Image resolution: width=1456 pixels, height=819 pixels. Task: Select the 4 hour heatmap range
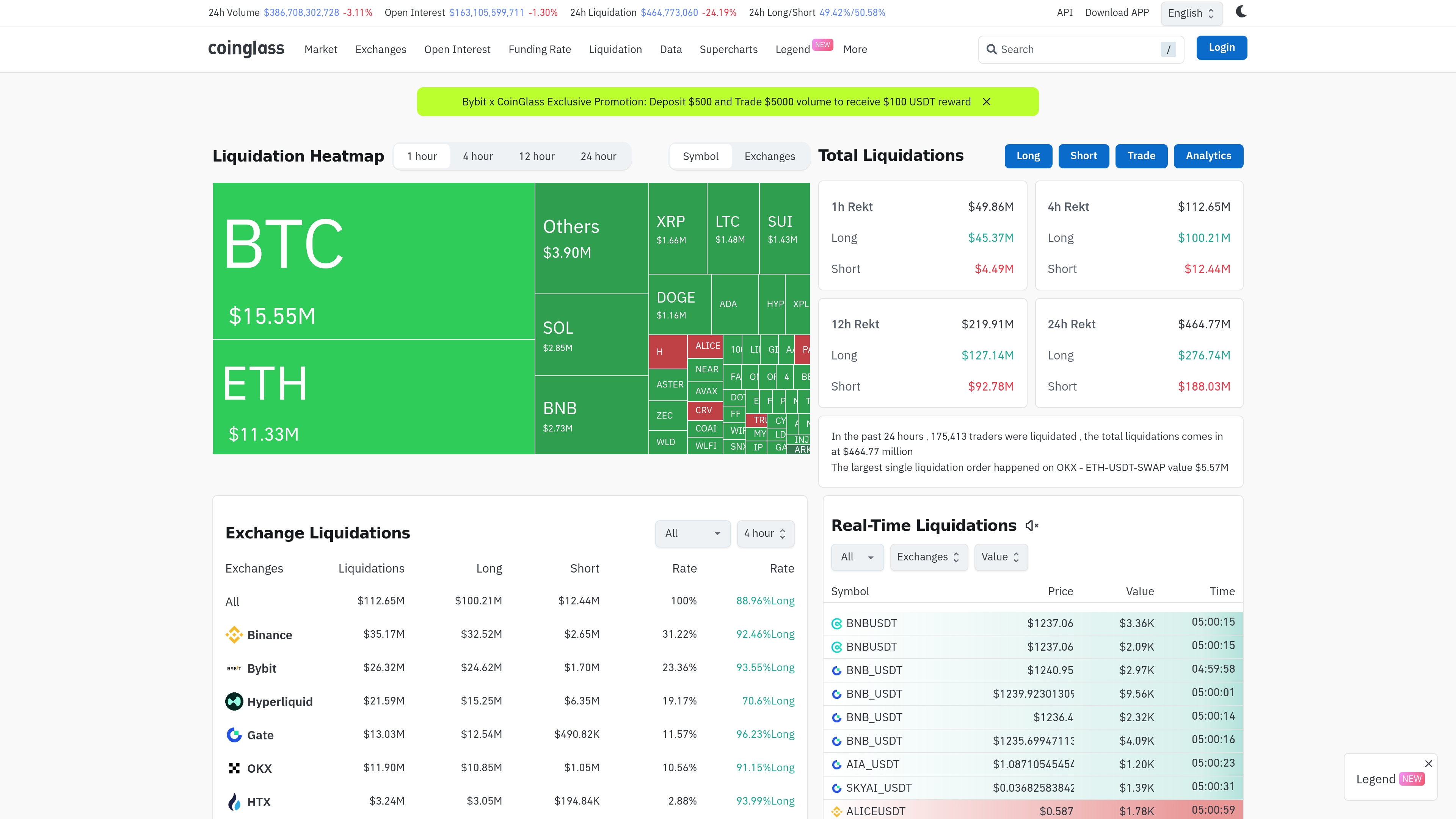(x=478, y=157)
